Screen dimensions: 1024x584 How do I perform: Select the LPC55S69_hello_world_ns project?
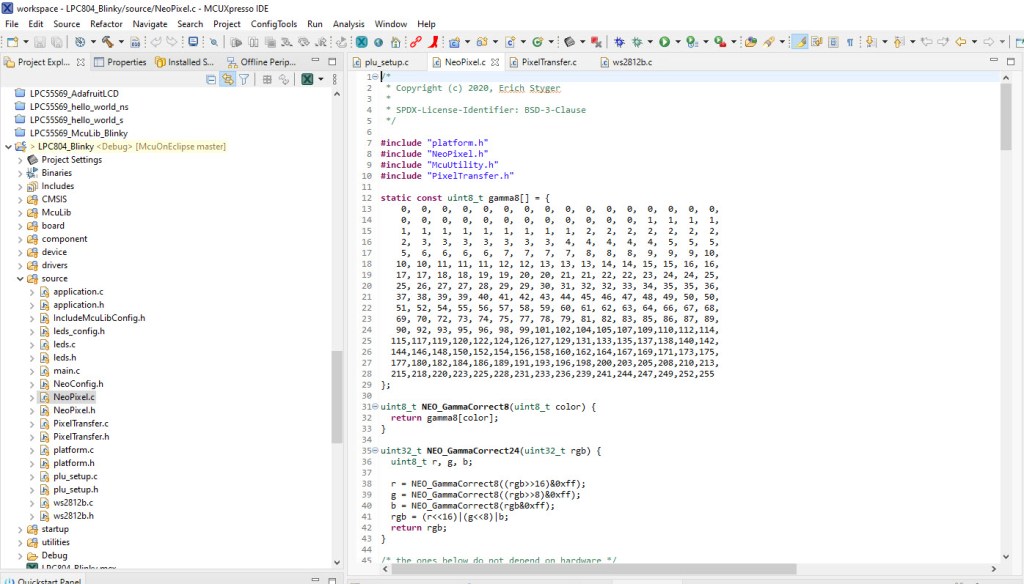[x=78, y=106]
